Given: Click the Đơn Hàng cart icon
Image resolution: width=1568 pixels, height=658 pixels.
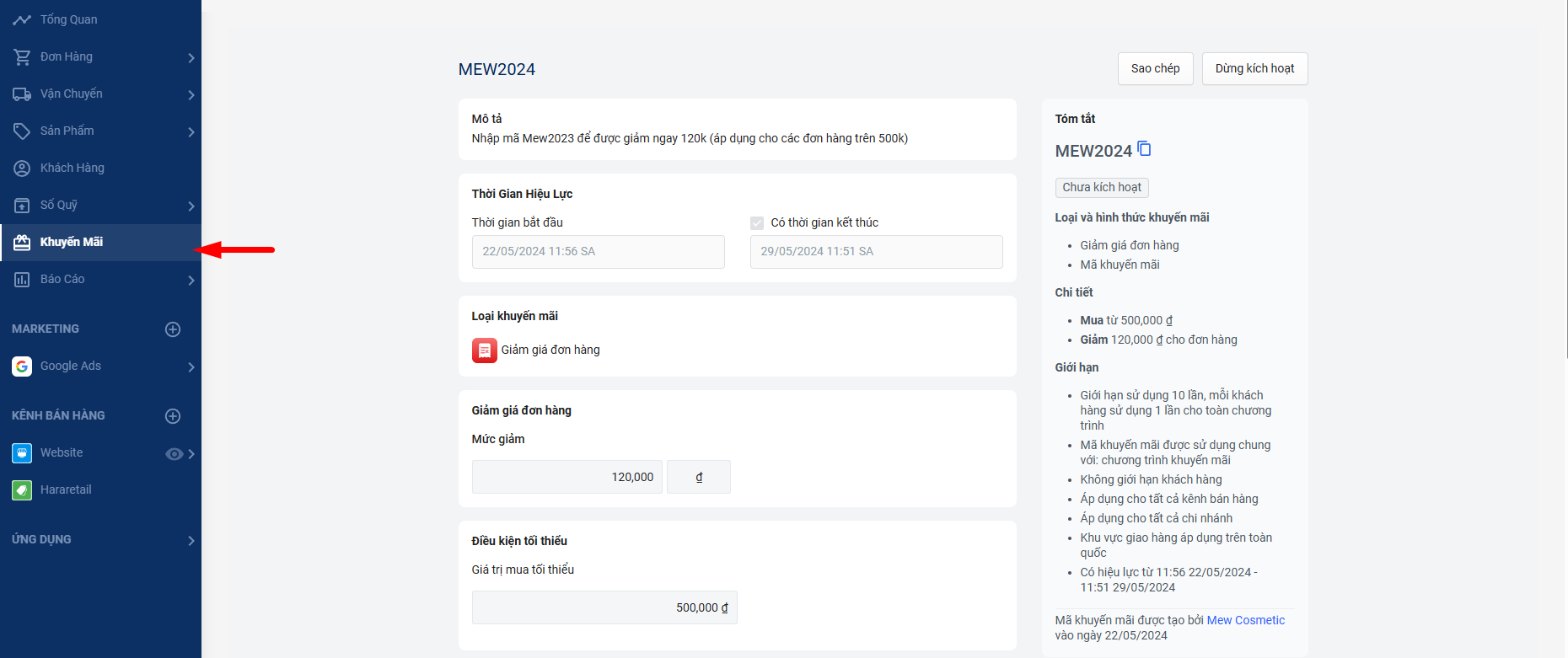Looking at the screenshot, I should 22,56.
